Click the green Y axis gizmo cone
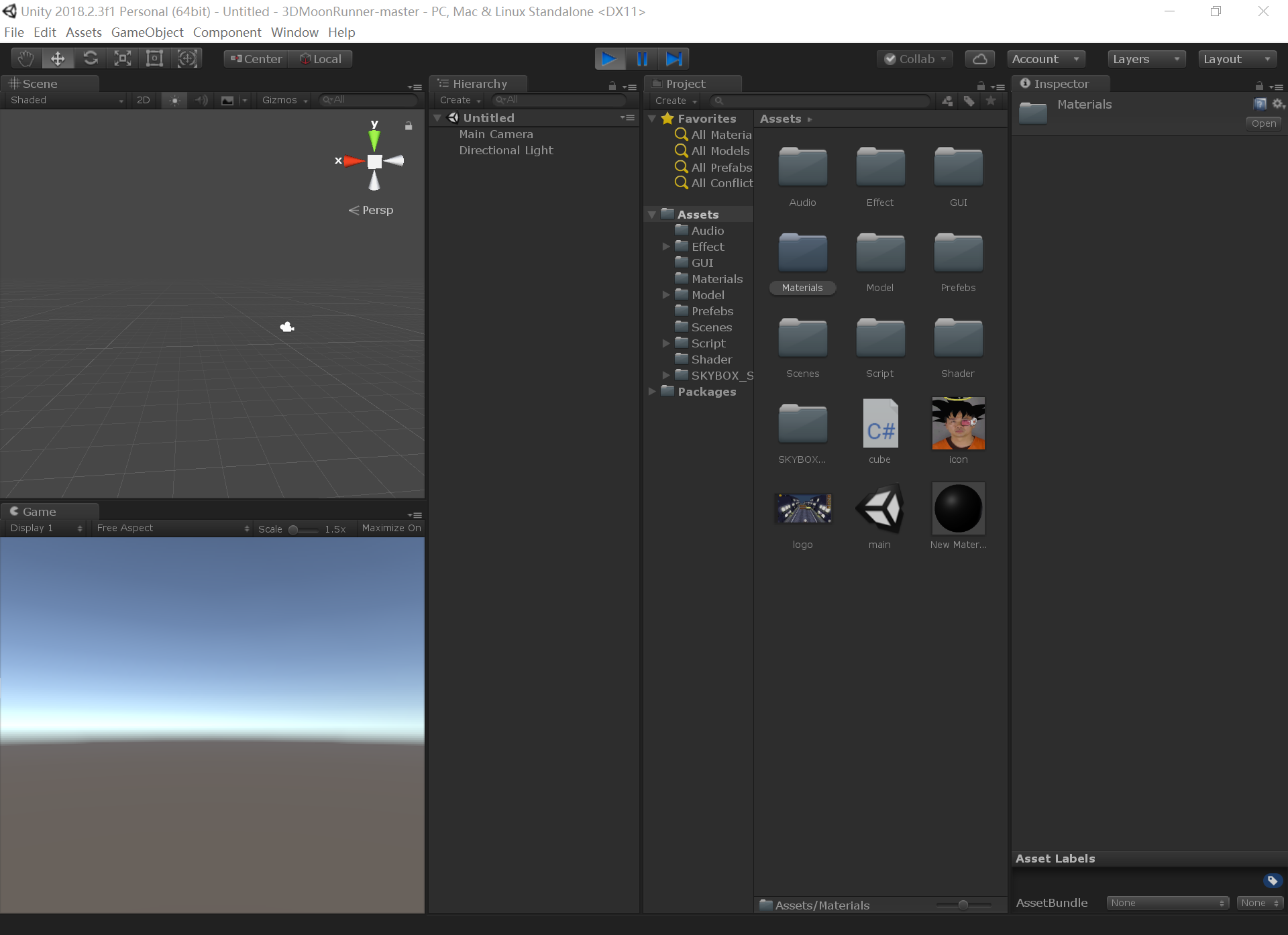1288x935 pixels. click(374, 140)
